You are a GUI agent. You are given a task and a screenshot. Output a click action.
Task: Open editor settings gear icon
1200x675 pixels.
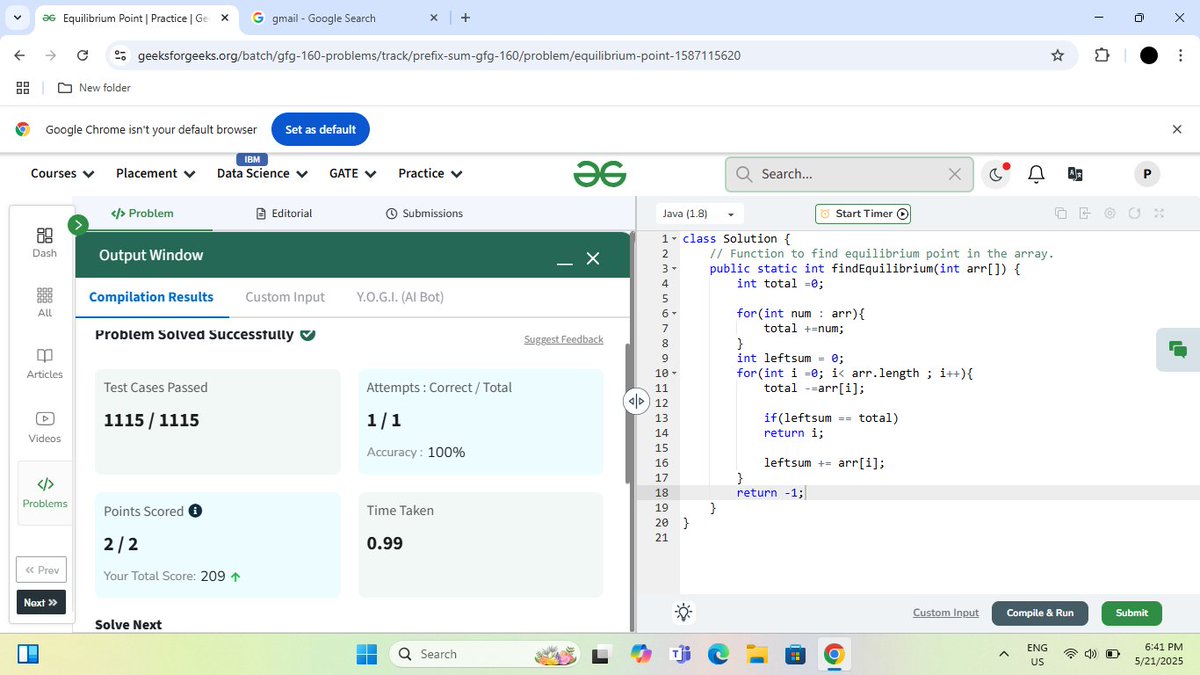(1110, 213)
